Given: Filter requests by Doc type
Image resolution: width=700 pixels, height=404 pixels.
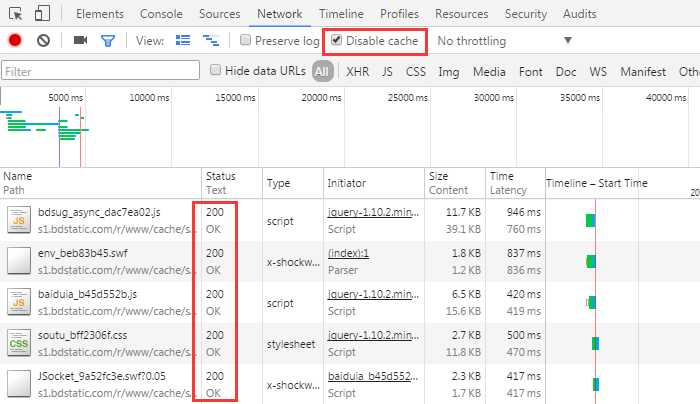Looking at the screenshot, I should (x=566, y=71).
